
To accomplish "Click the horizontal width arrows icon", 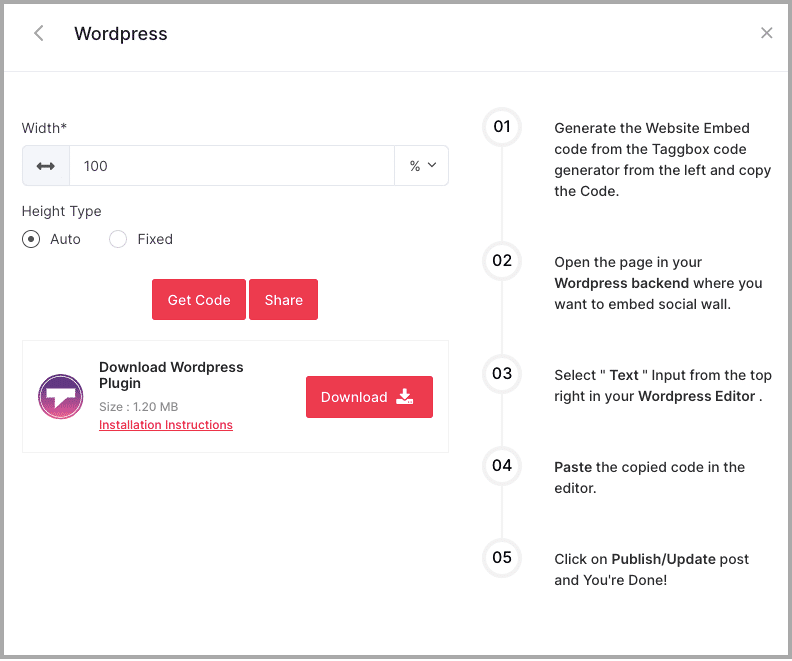I will click(46, 166).
